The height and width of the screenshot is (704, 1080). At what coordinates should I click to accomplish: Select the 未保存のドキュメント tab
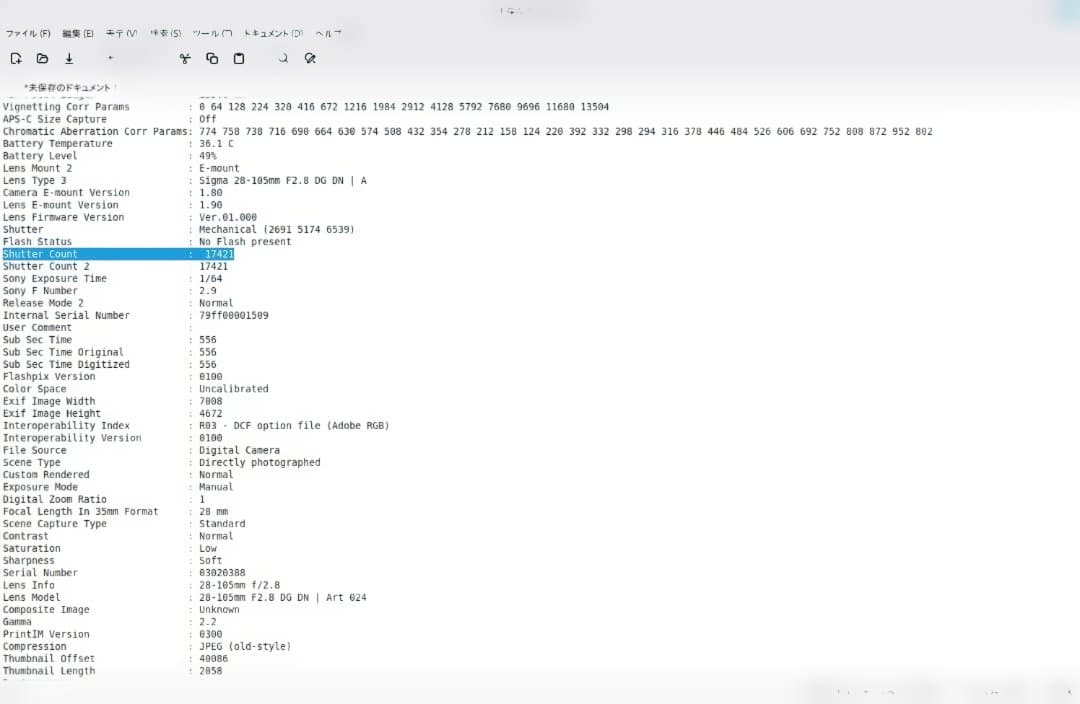(68, 88)
